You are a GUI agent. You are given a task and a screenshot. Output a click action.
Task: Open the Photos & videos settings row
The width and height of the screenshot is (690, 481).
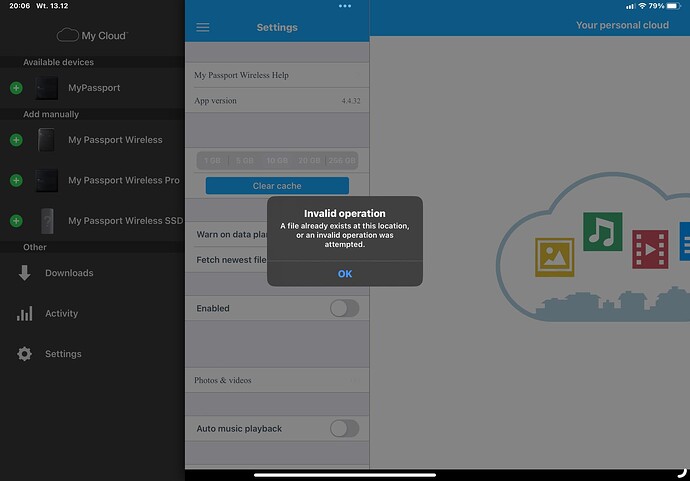277,380
